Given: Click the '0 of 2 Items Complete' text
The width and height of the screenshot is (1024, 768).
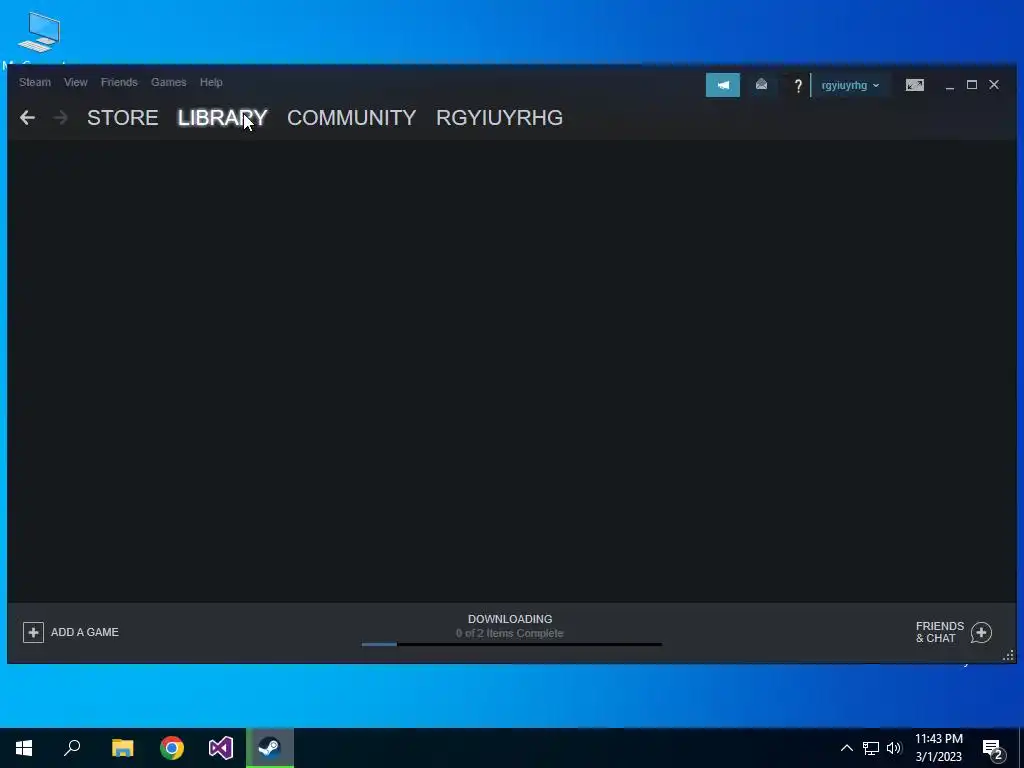Looking at the screenshot, I should coord(510,633).
